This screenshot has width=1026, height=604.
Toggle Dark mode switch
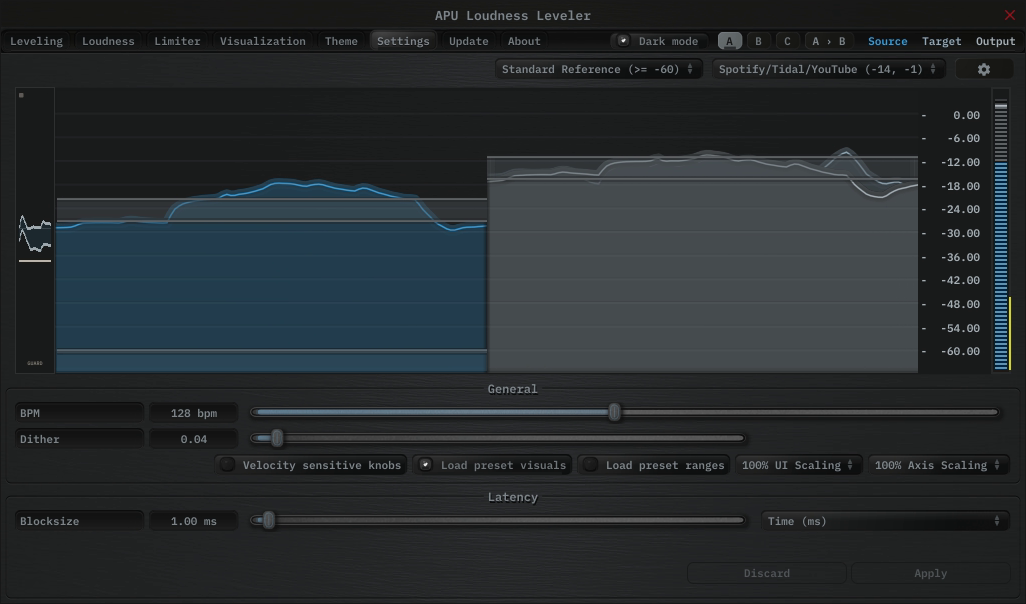point(624,41)
